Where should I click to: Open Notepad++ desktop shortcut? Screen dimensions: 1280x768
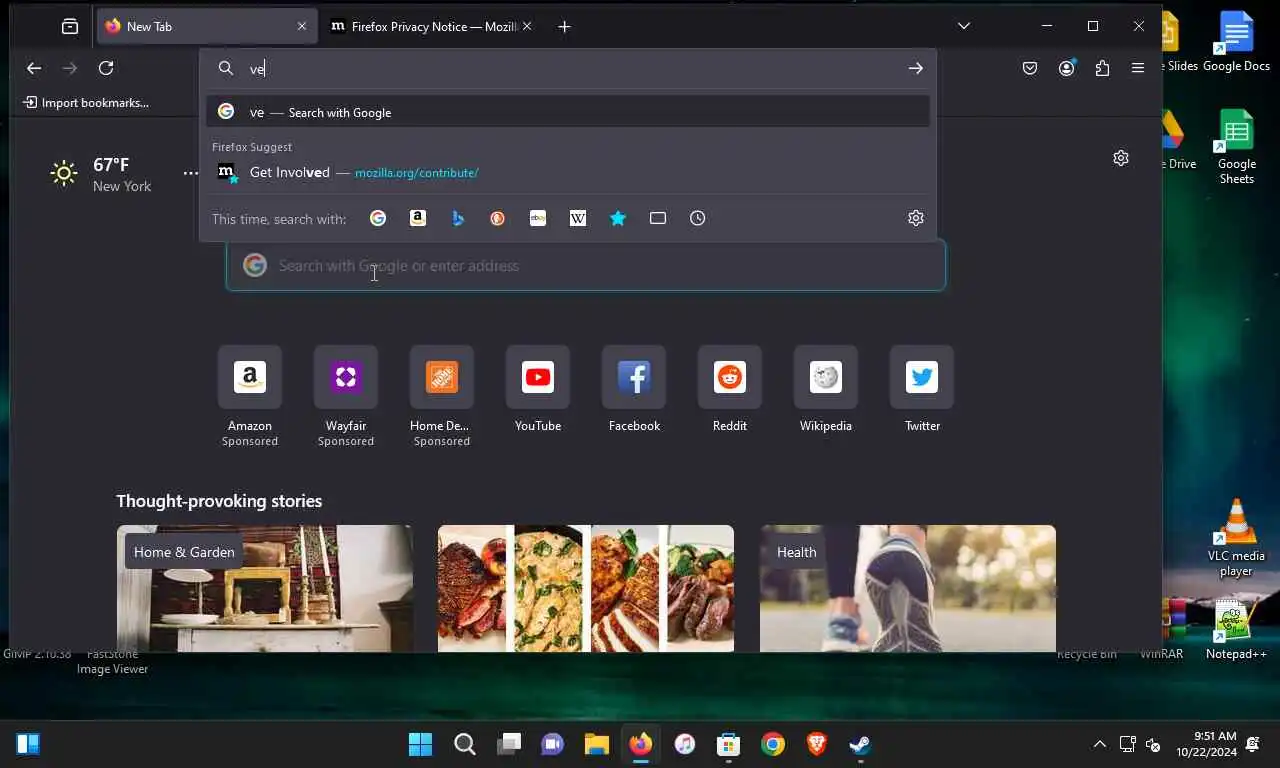pos(1236,630)
